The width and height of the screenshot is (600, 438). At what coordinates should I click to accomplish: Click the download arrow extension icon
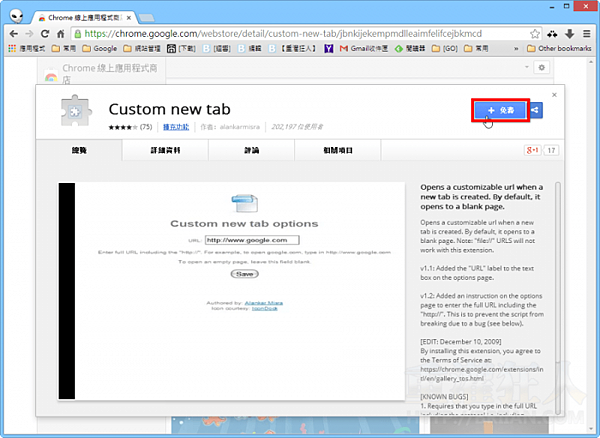coord(570,34)
